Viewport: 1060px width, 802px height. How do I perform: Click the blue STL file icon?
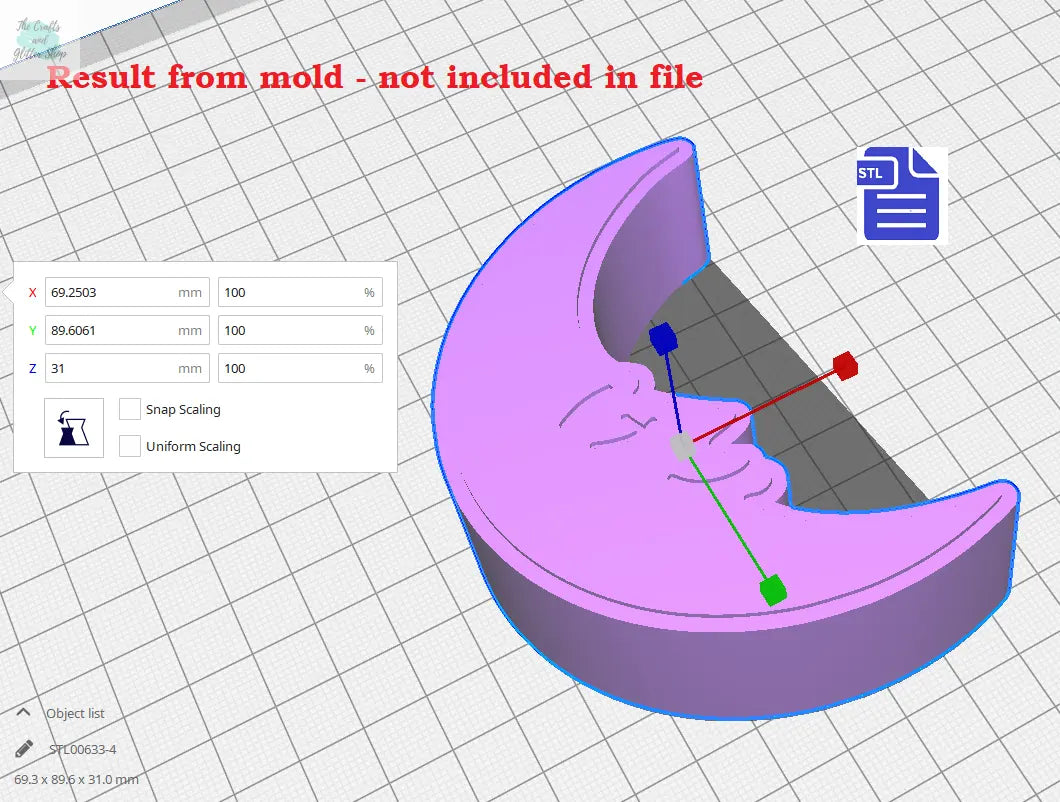point(899,195)
